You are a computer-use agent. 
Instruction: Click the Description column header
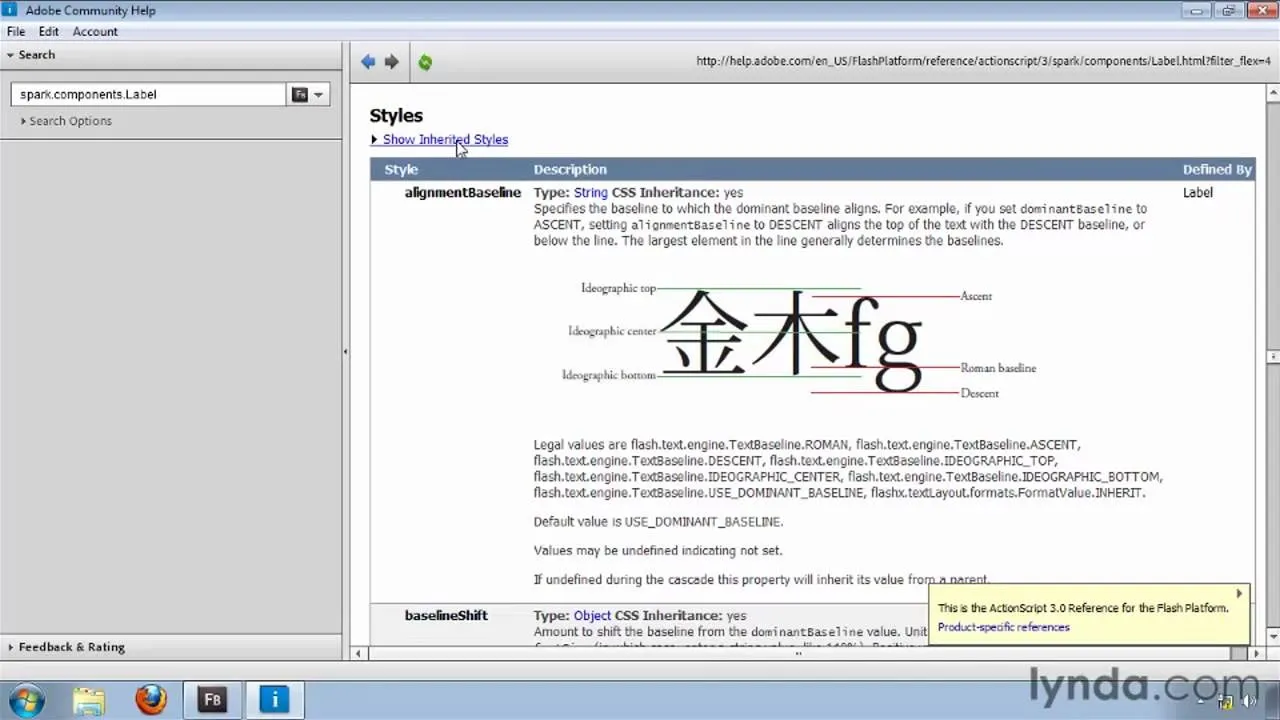570,170
